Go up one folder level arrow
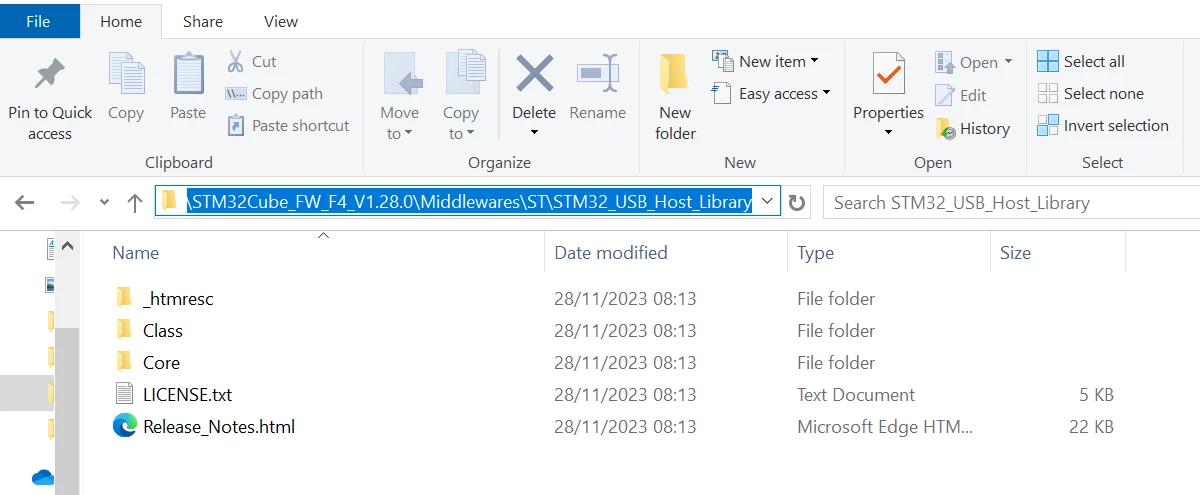The height and width of the screenshot is (495, 1200). 135,202
